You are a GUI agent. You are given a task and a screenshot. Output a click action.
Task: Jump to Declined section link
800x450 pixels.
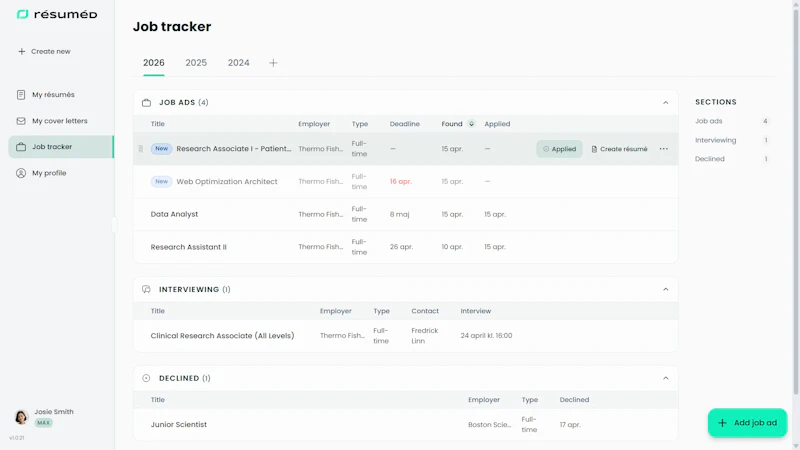tap(709, 159)
